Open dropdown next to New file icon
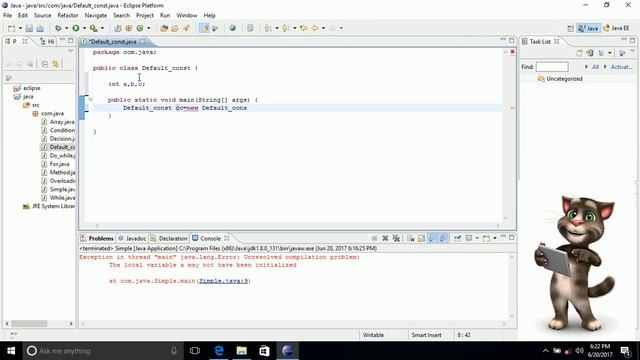The width and height of the screenshot is (640, 360). pos(20,28)
